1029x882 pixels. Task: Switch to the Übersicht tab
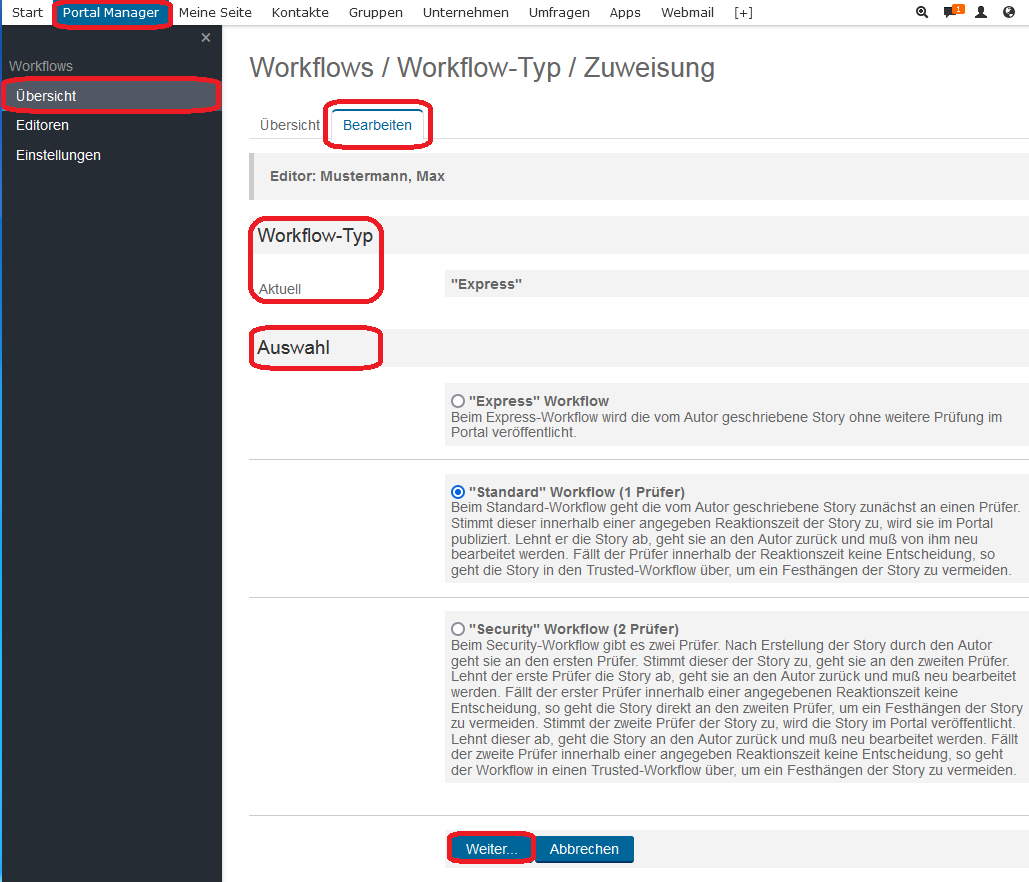(x=289, y=125)
